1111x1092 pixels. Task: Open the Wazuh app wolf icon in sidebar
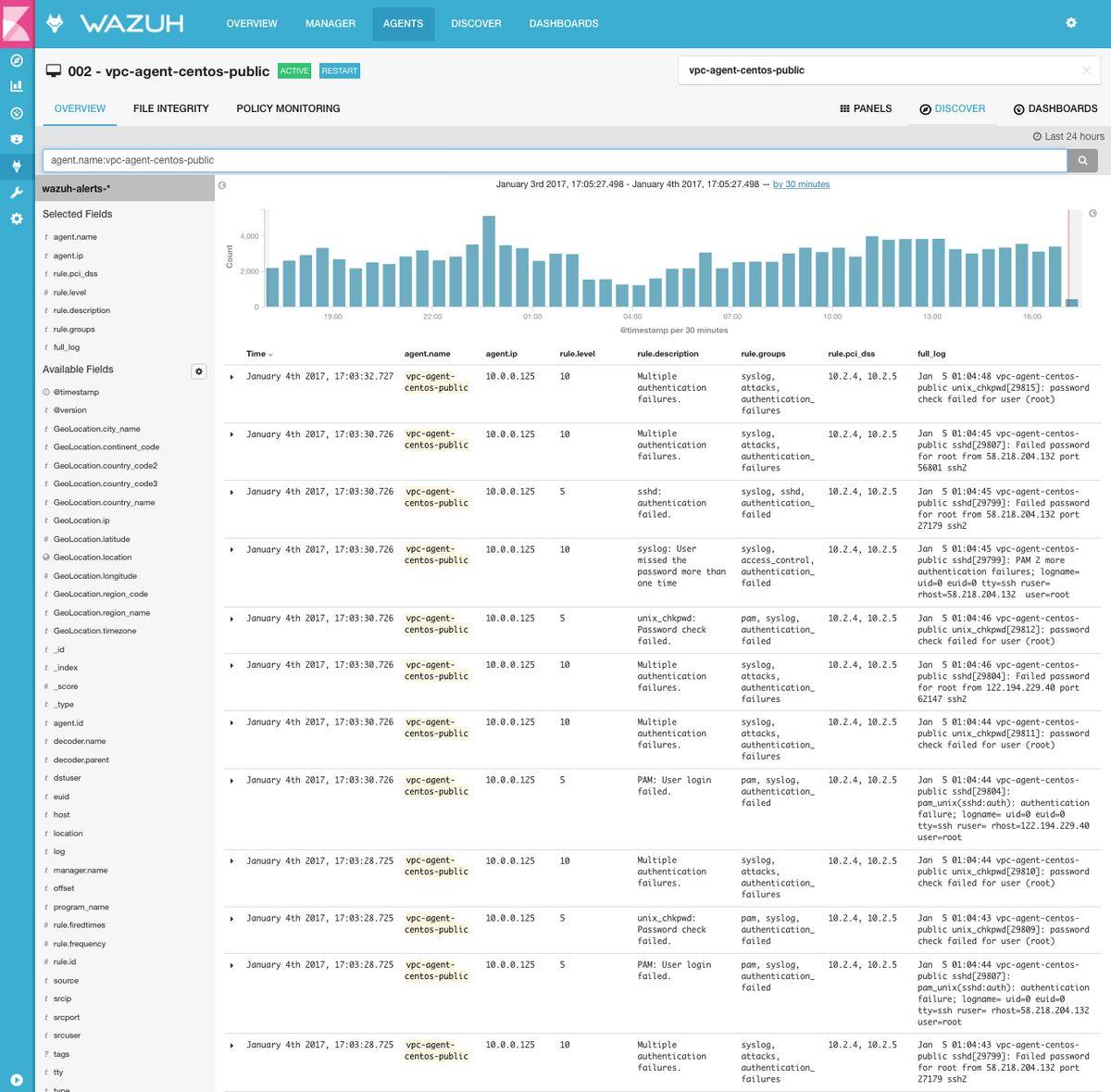(16, 167)
